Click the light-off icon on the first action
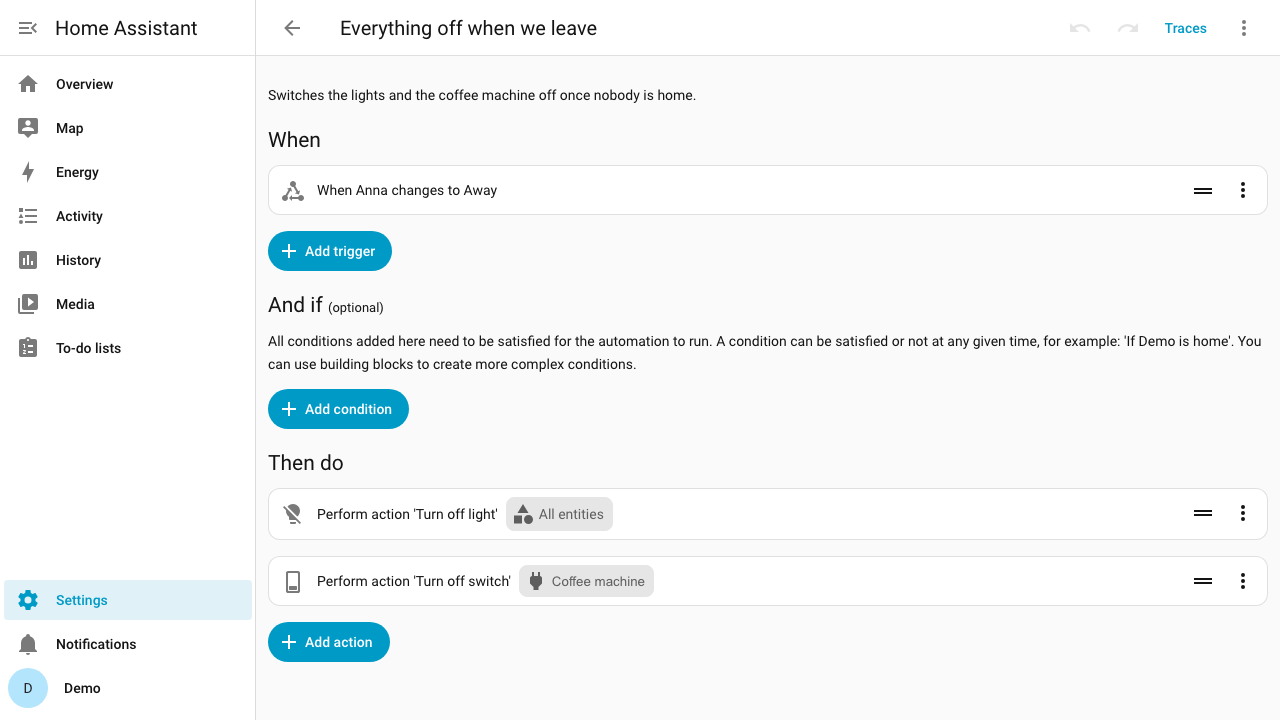Screen dimensions: 1280x720 tap(293, 514)
